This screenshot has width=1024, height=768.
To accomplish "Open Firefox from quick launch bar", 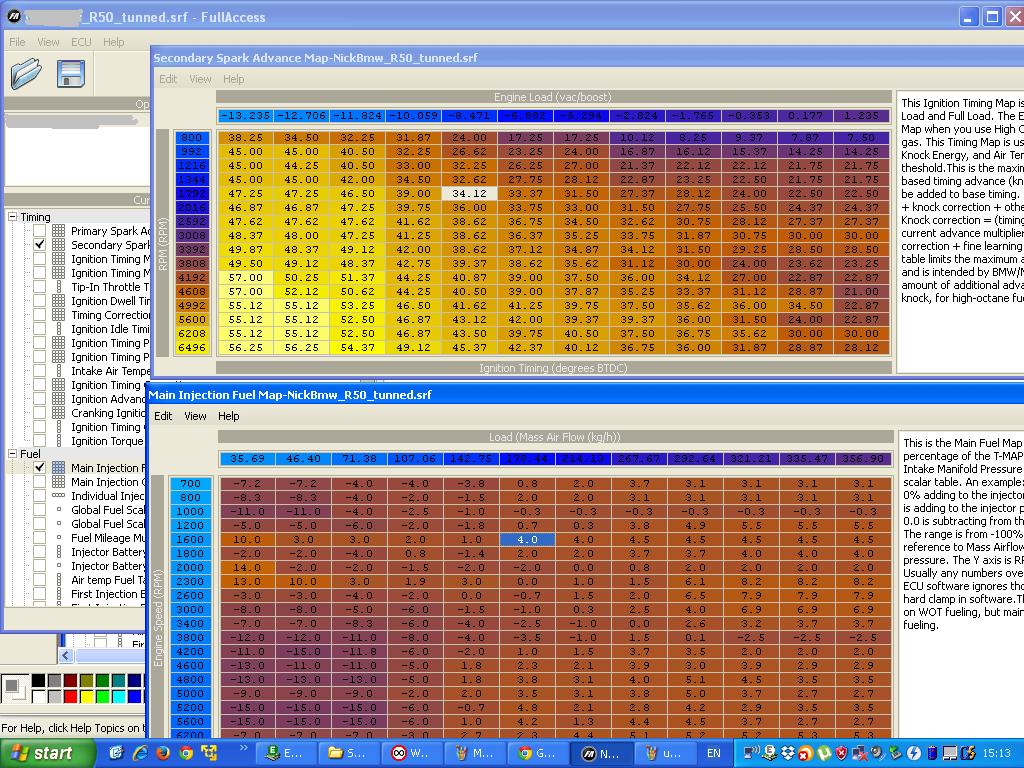I will (x=163, y=753).
